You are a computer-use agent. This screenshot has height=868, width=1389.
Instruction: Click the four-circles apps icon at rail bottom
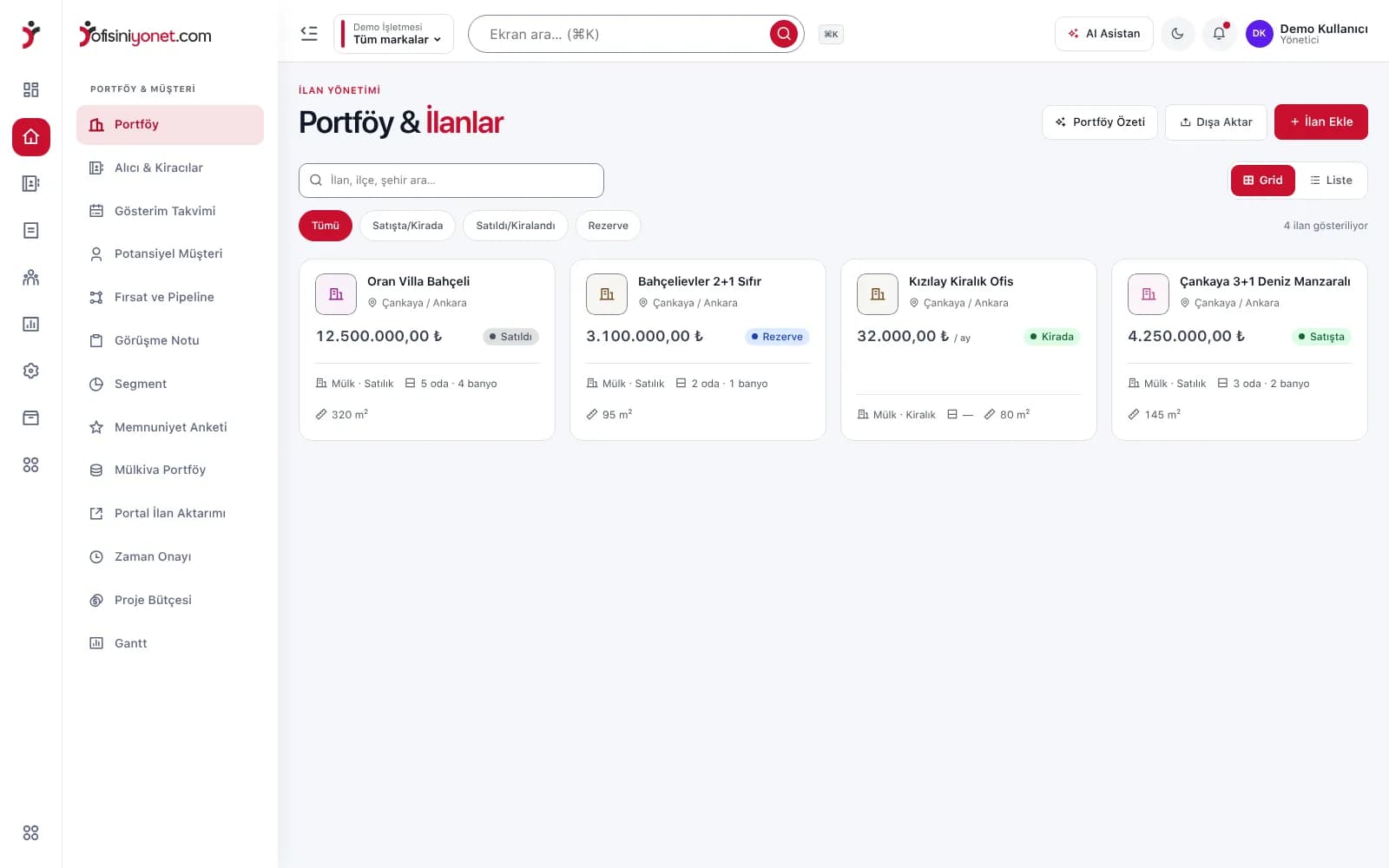(30, 832)
